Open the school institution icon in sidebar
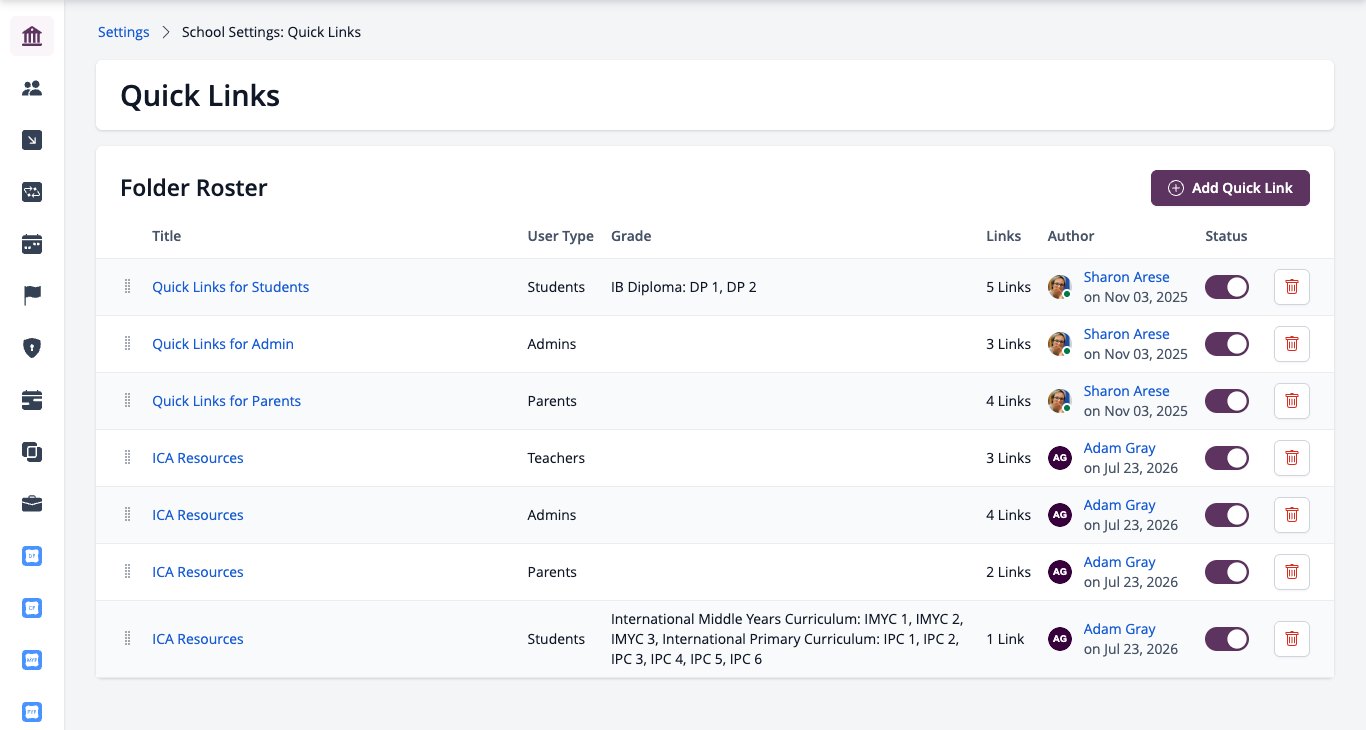This screenshot has width=1366, height=730. (32, 37)
